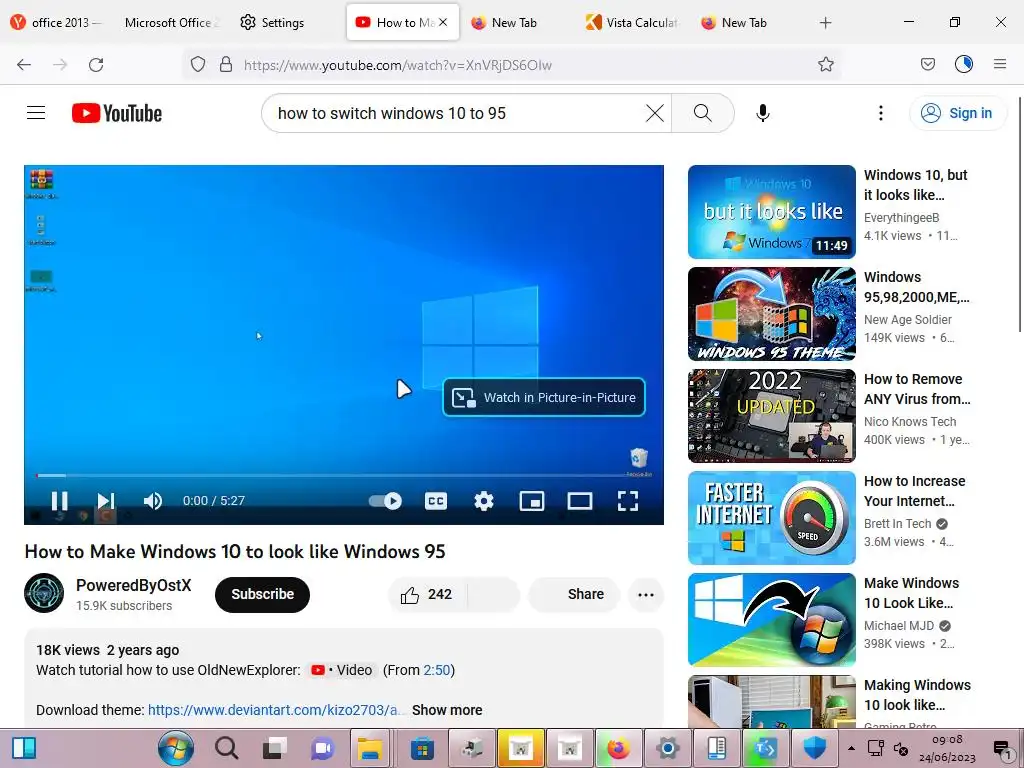Viewport: 1024px width, 768px height.
Task: Enter full screen mode
Action: click(x=628, y=501)
